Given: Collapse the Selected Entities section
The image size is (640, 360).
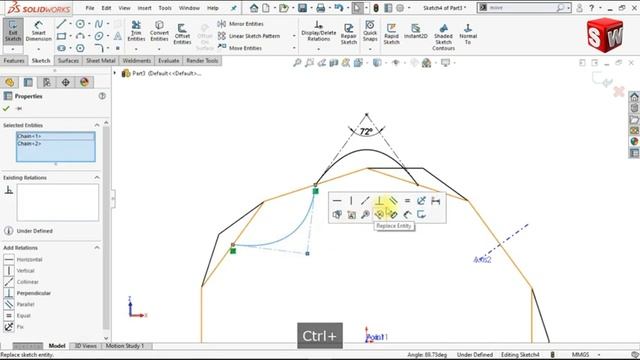Looking at the screenshot, I should (97, 125).
